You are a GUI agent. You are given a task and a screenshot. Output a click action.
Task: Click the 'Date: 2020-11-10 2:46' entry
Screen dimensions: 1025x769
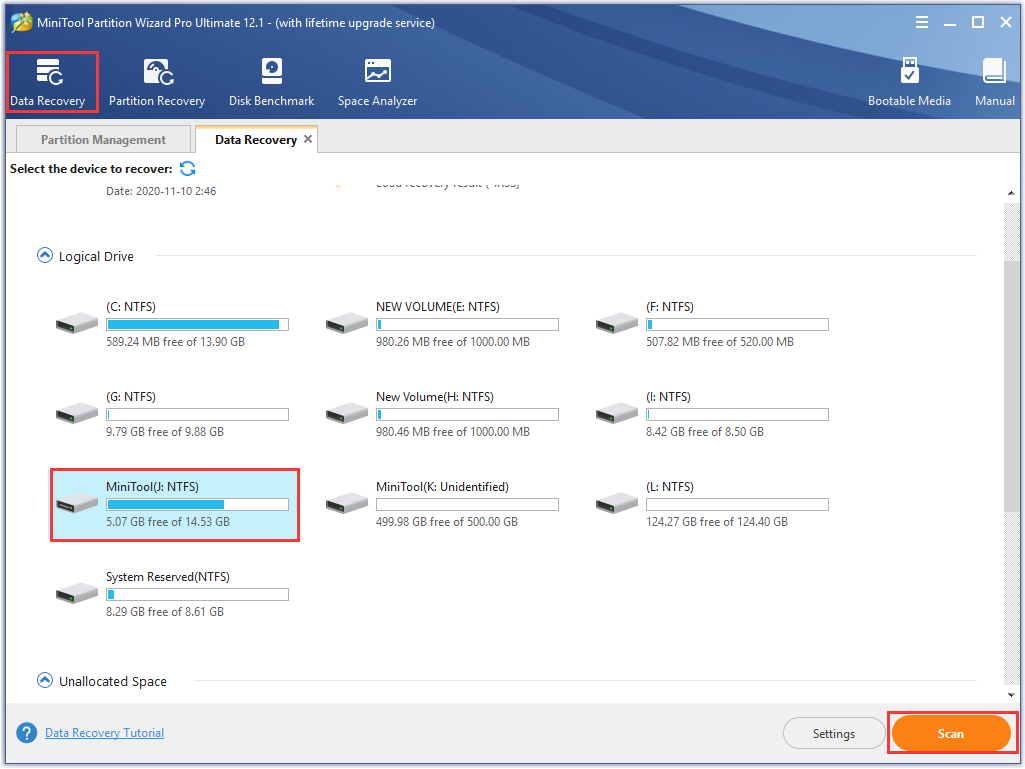(x=161, y=191)
